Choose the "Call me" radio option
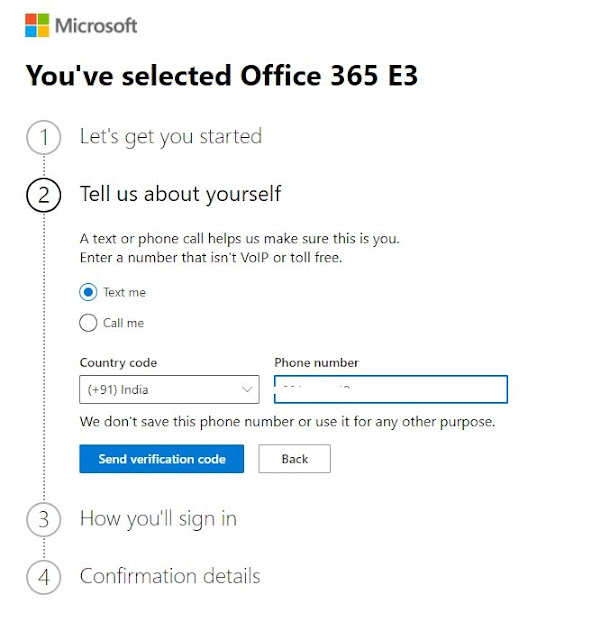Viewport: 601px width, 640px height. tap(88, 323)
